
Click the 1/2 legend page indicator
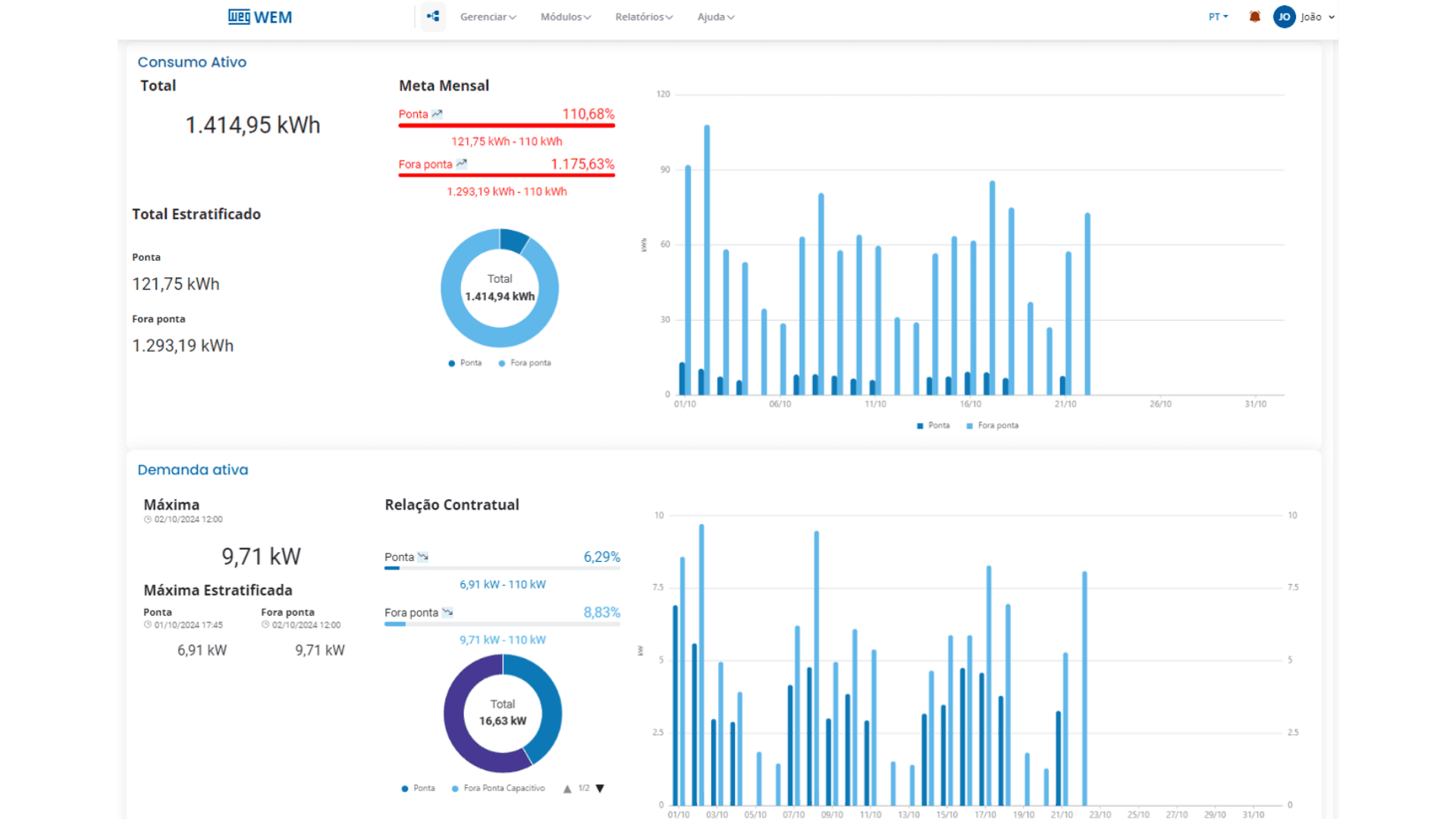point(584,789)
